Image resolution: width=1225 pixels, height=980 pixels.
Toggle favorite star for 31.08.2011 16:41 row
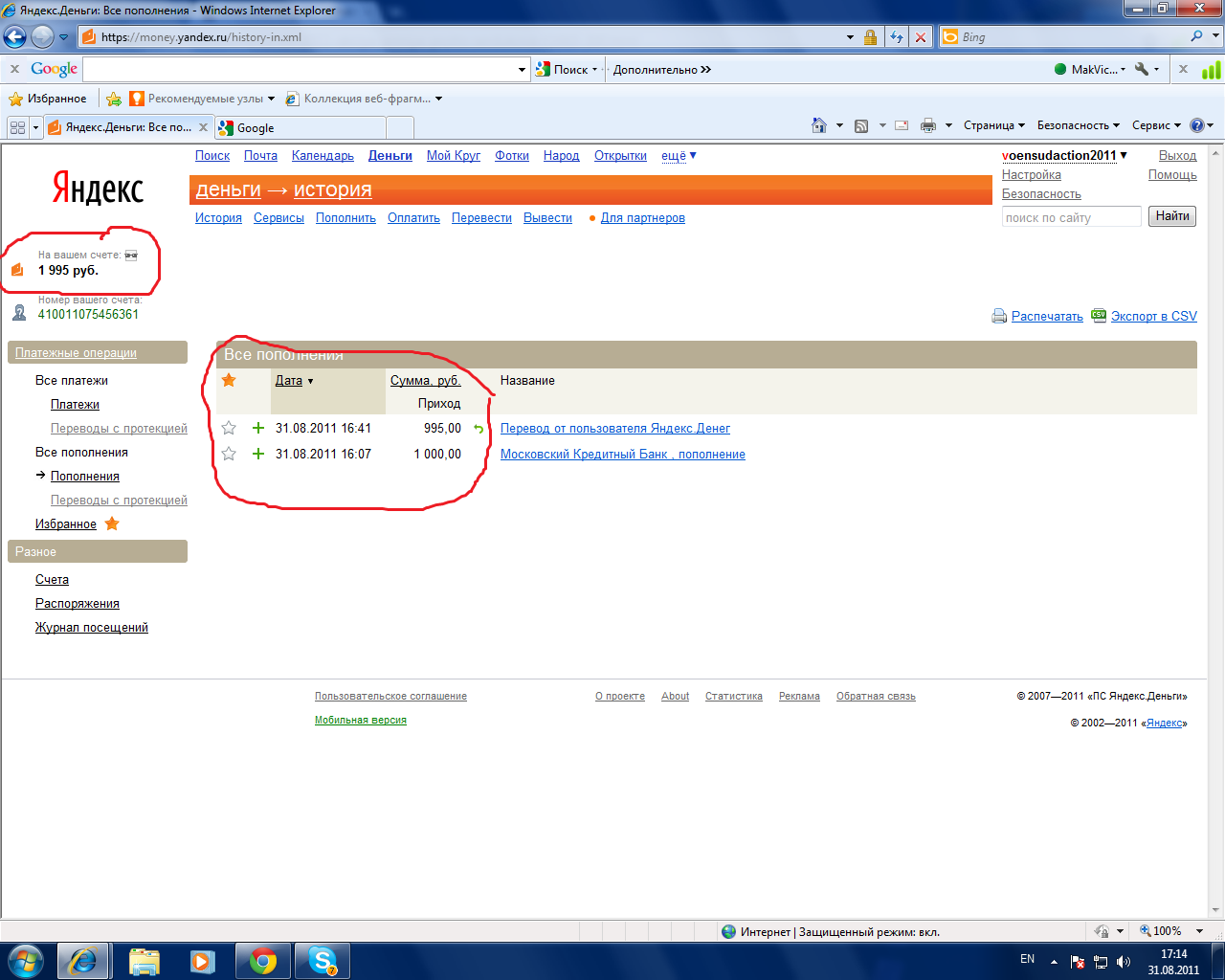[x=229, y=428]
